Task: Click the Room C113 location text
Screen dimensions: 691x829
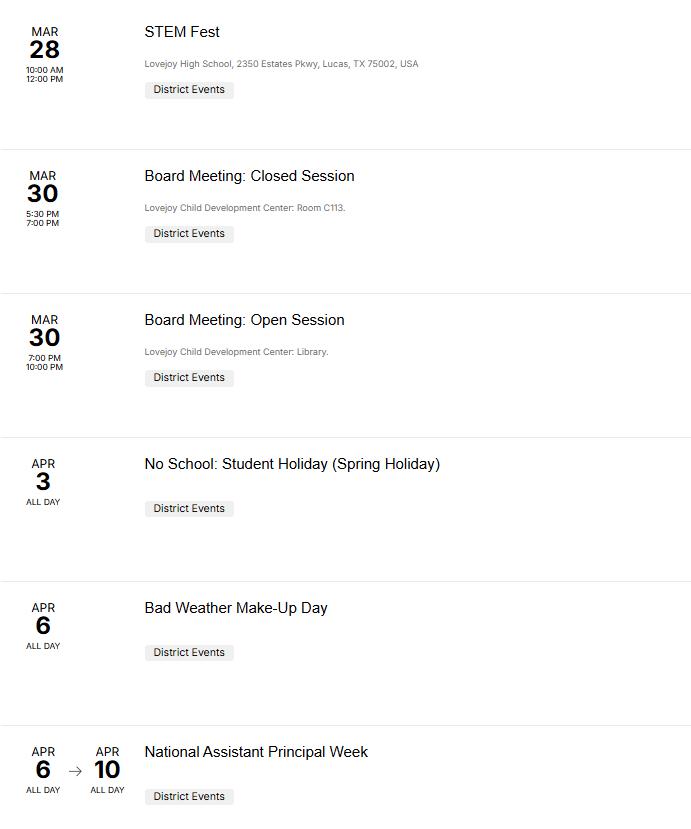Action: click(x=245, y=208)
